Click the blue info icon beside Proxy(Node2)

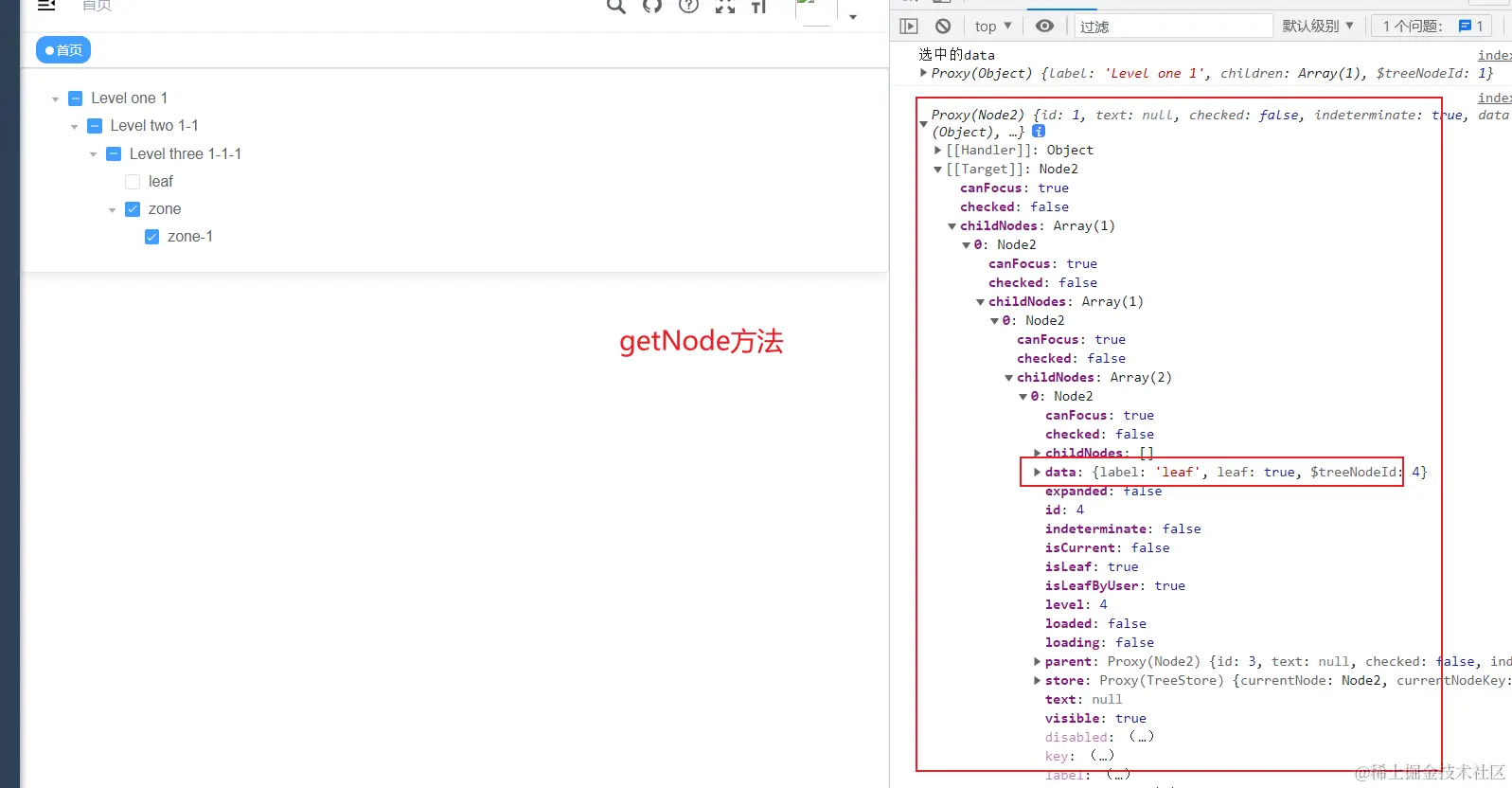click(x=1039, y=132)
